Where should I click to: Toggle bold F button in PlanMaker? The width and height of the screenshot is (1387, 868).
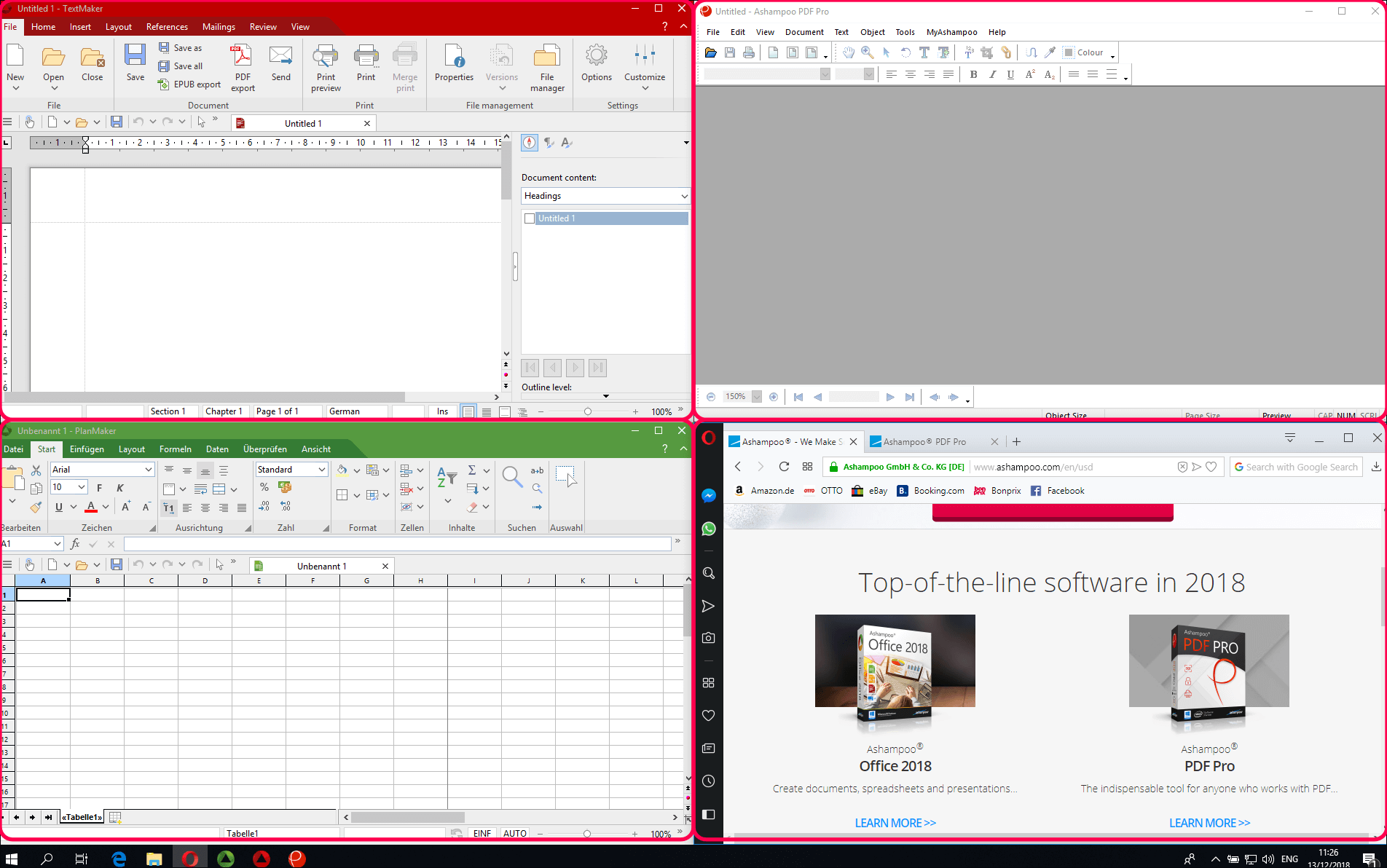click(100, 488)
